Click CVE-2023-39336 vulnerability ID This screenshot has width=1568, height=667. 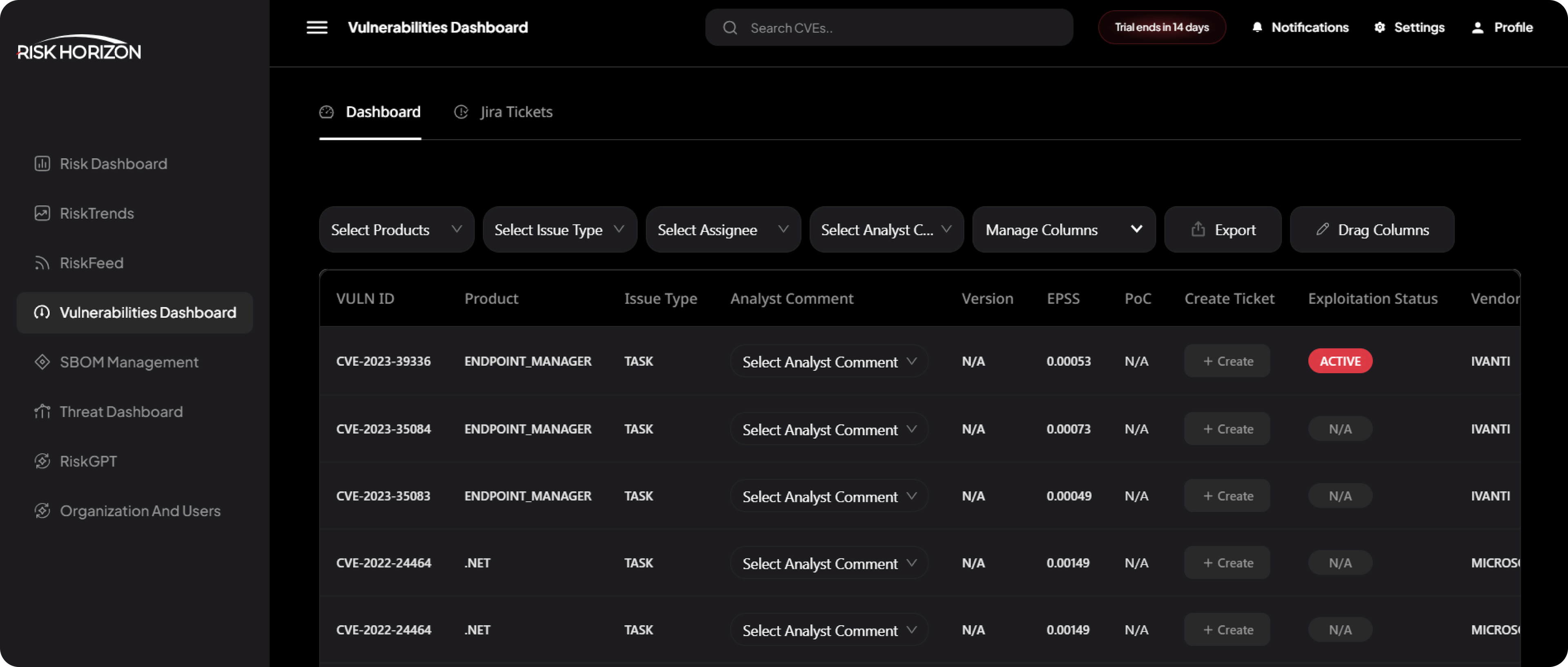tap(383, 362)
